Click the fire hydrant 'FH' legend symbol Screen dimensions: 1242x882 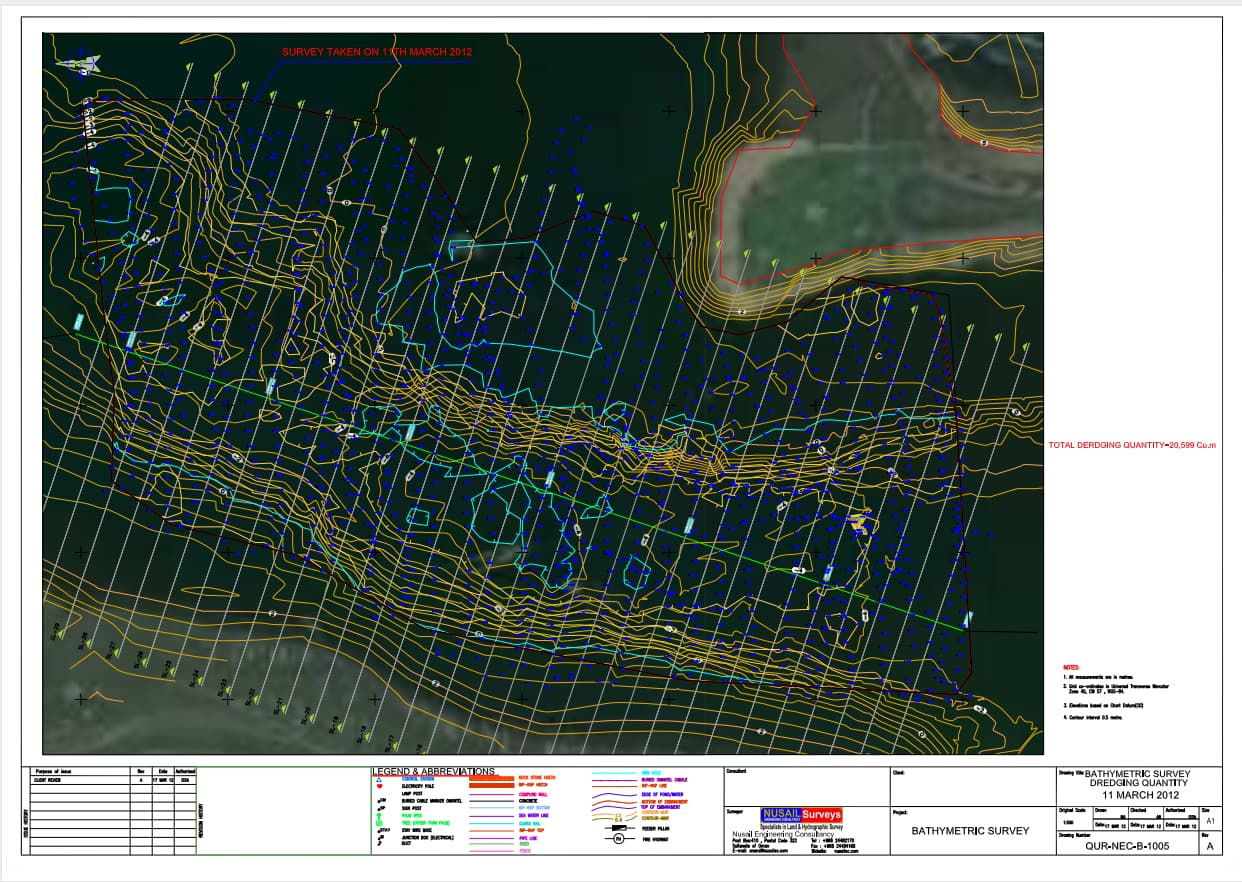click(x=618, y=839)
